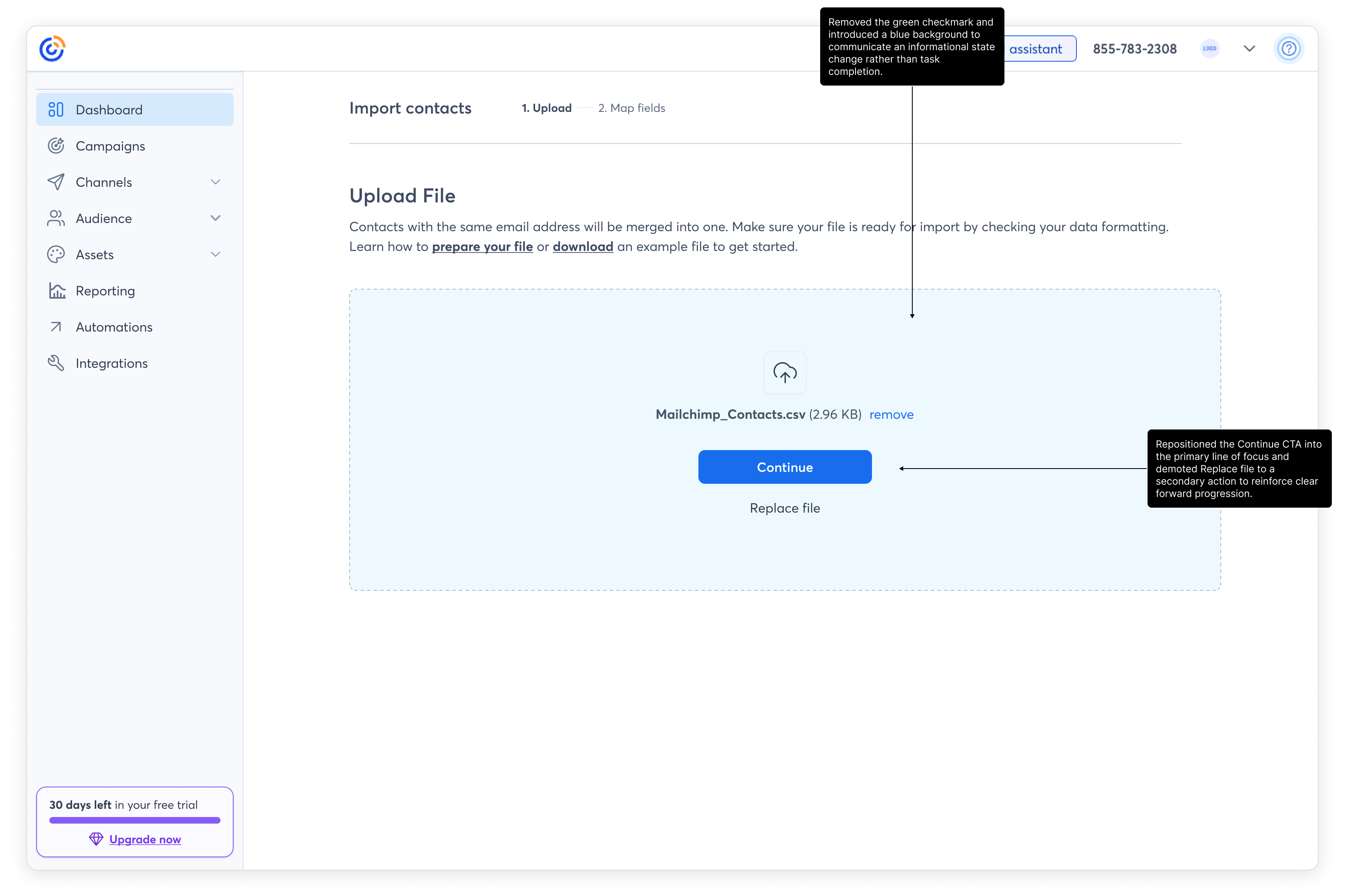Click the Reporting chart icon
Image resolution: width=1345 pixels, height=896 pixels.
tap(57, 291)
